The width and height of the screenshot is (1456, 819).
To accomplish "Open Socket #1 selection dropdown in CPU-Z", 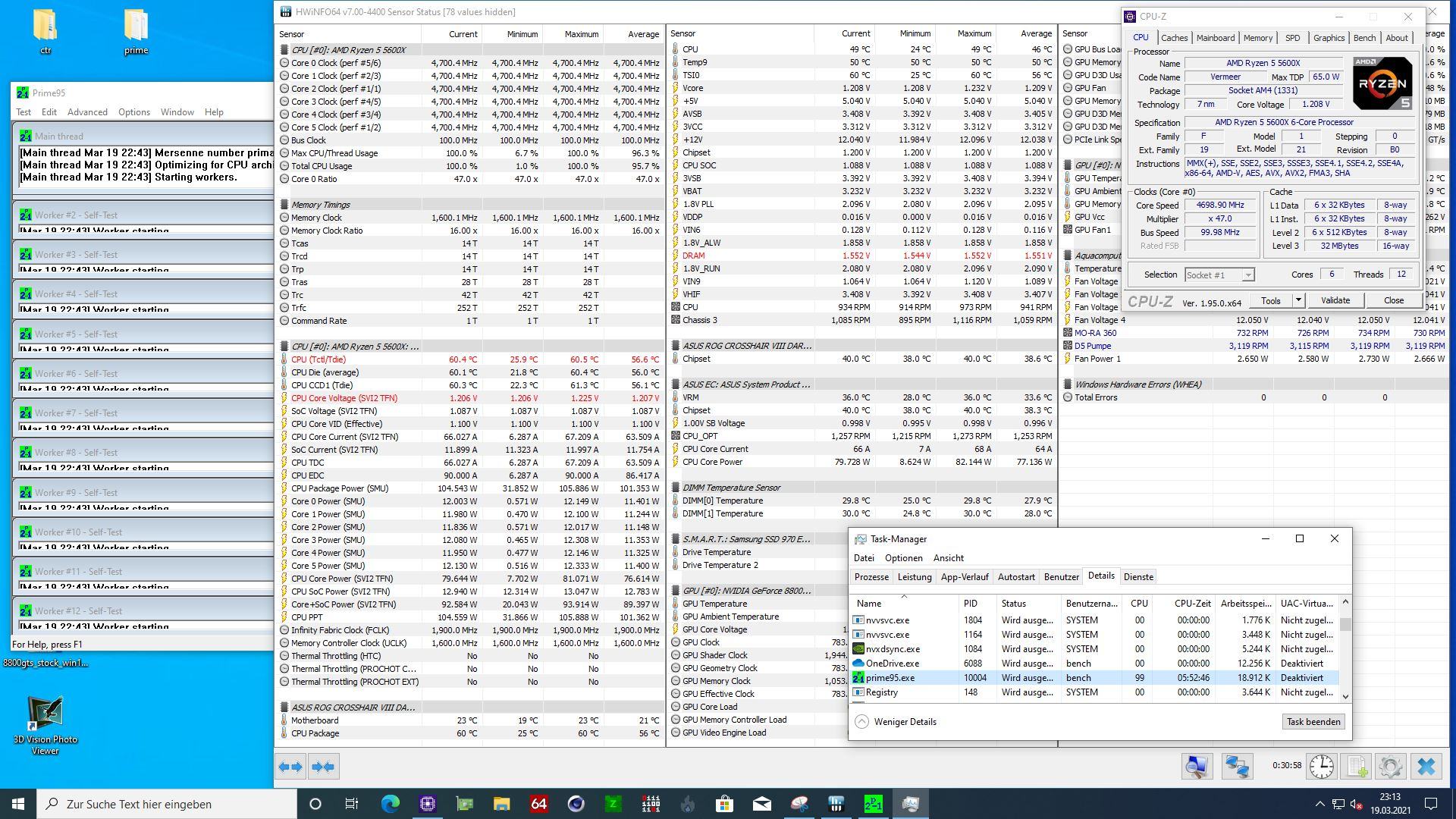I will (x=1219, y=275).
